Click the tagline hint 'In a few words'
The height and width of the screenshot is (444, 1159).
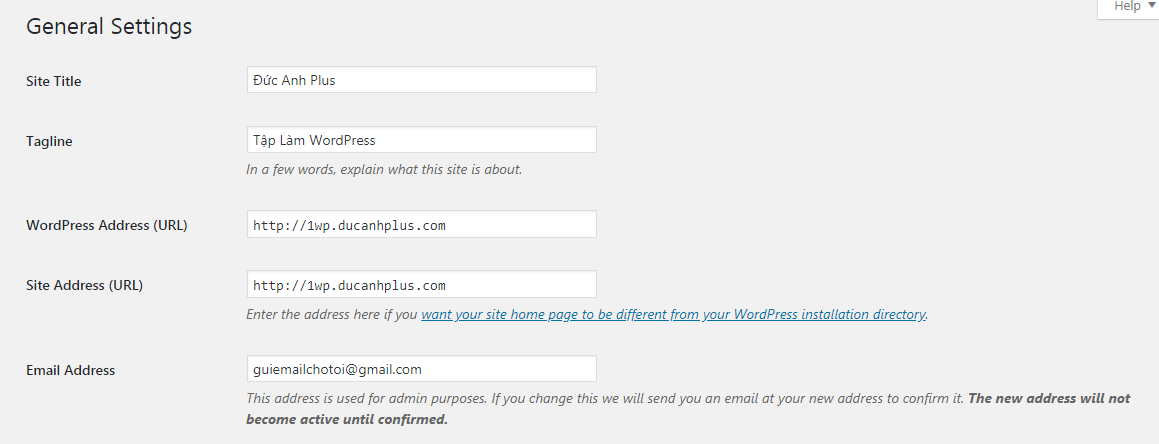[384, 169]
